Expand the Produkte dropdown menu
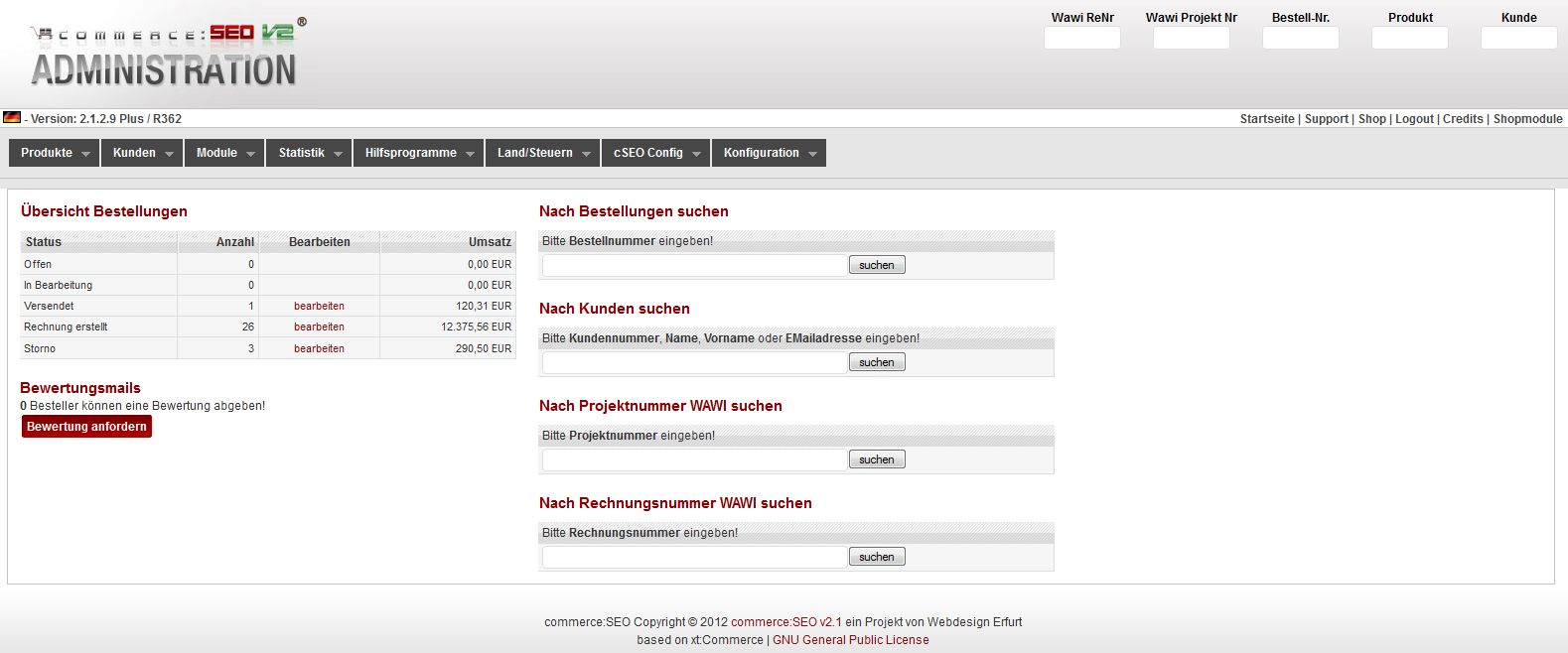Image resolution: width=1568 pixels, height=653 pixels. pyautogui.click(x=56, y=153)
